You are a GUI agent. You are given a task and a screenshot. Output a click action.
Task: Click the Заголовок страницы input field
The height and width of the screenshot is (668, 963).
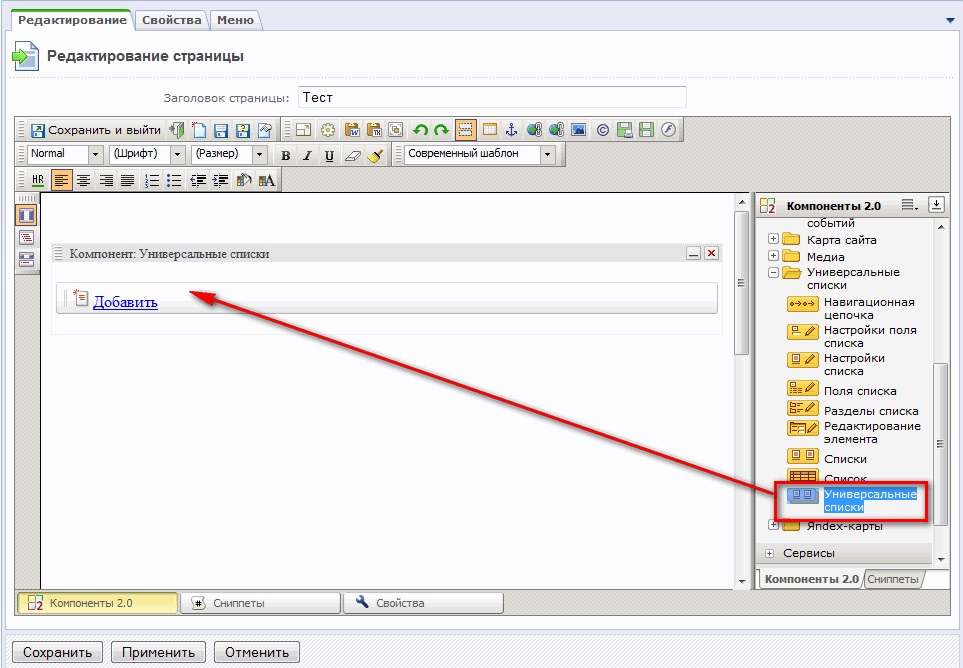pyautogui.click(x=492, y=98)
